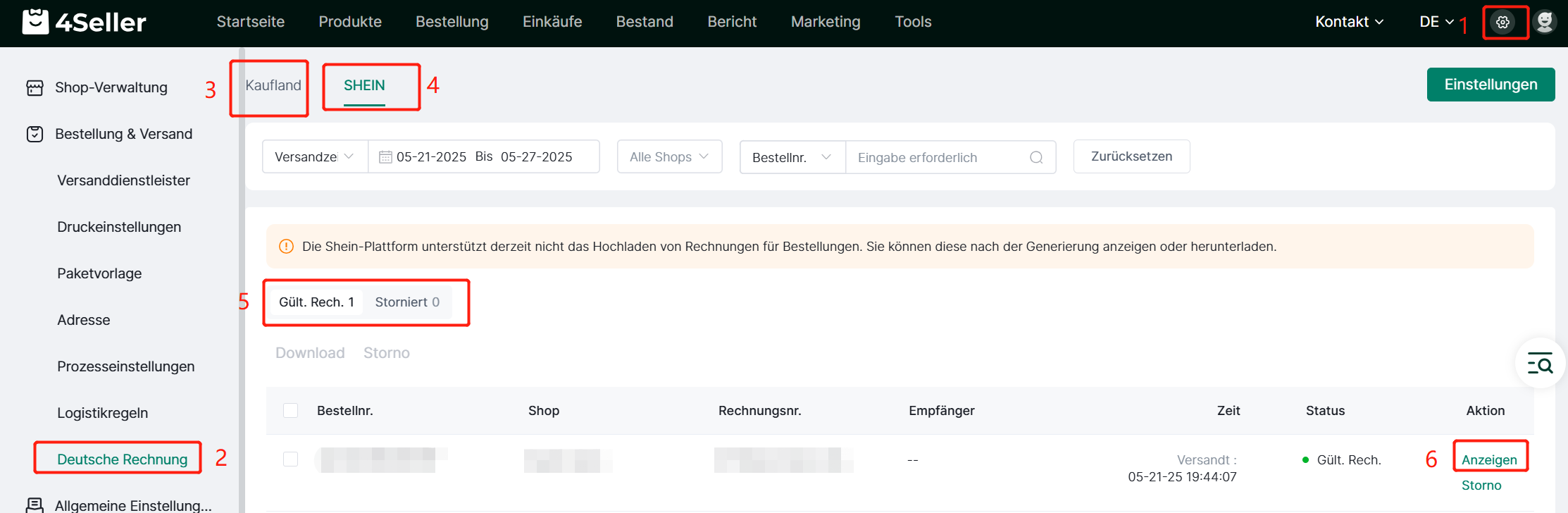This screenshot has height=513, width=1568.
Task: Open the floating list-search icon button
Action: click(x=1540, y=364)
